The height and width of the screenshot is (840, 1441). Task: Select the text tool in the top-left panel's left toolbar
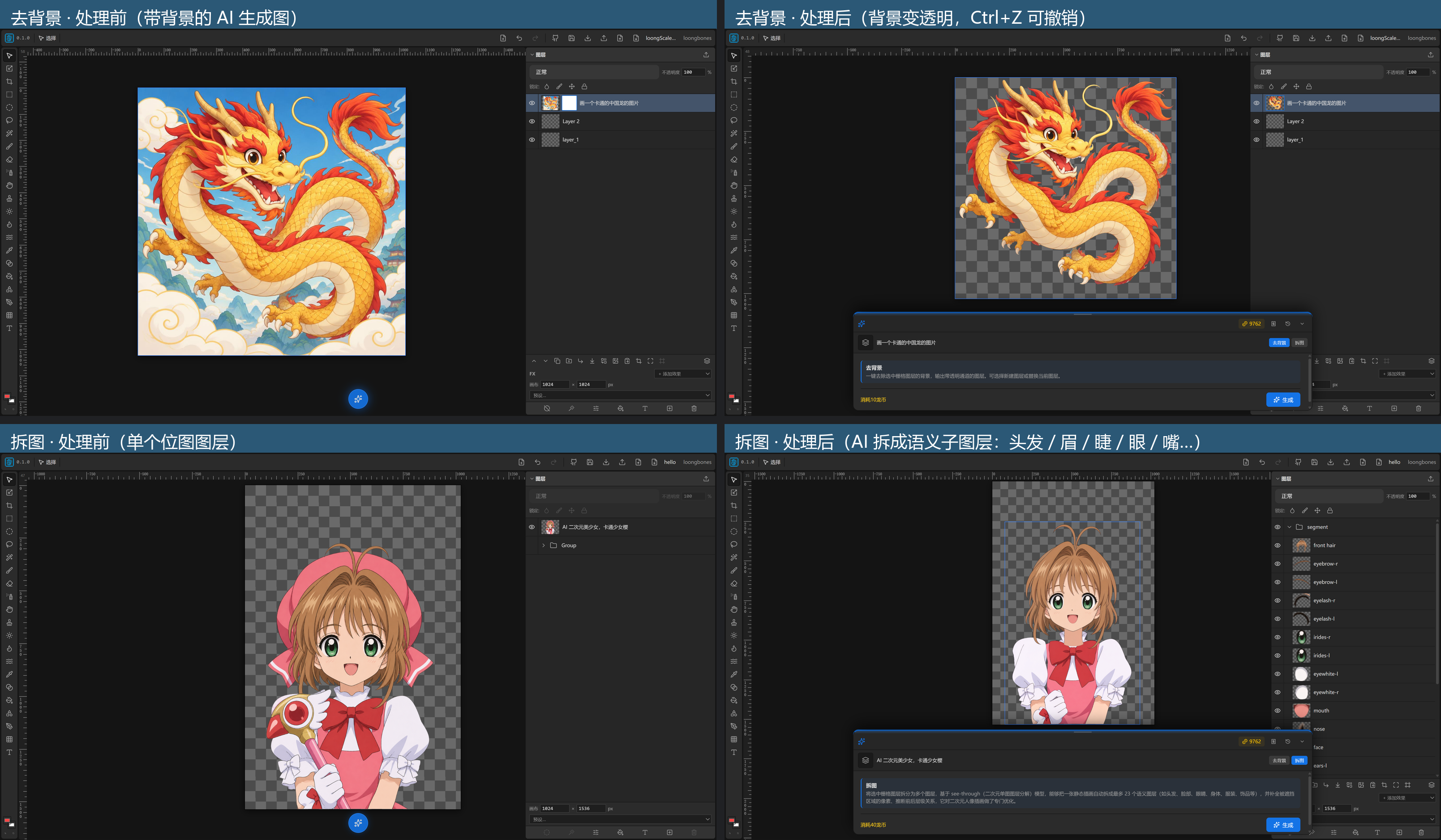[9, 328]
